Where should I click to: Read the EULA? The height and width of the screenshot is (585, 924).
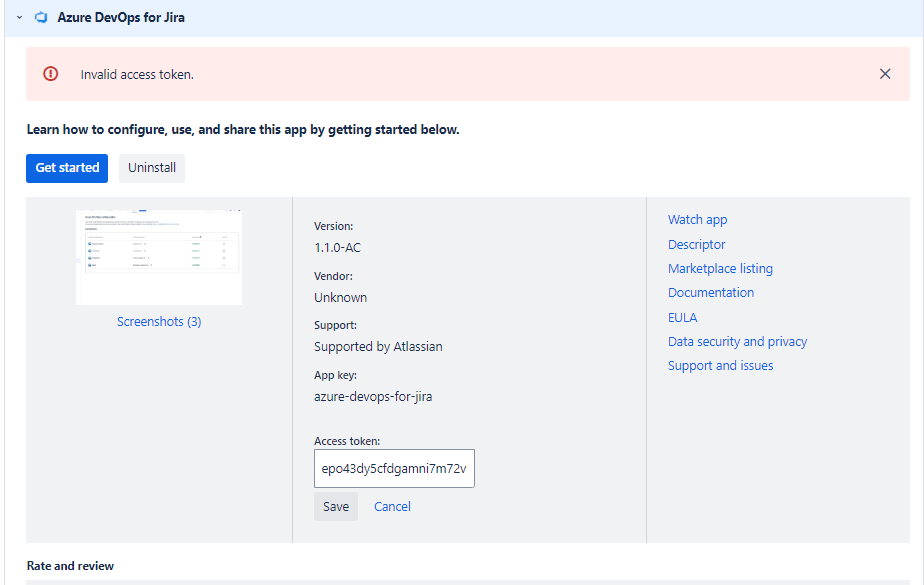point(682,317)
